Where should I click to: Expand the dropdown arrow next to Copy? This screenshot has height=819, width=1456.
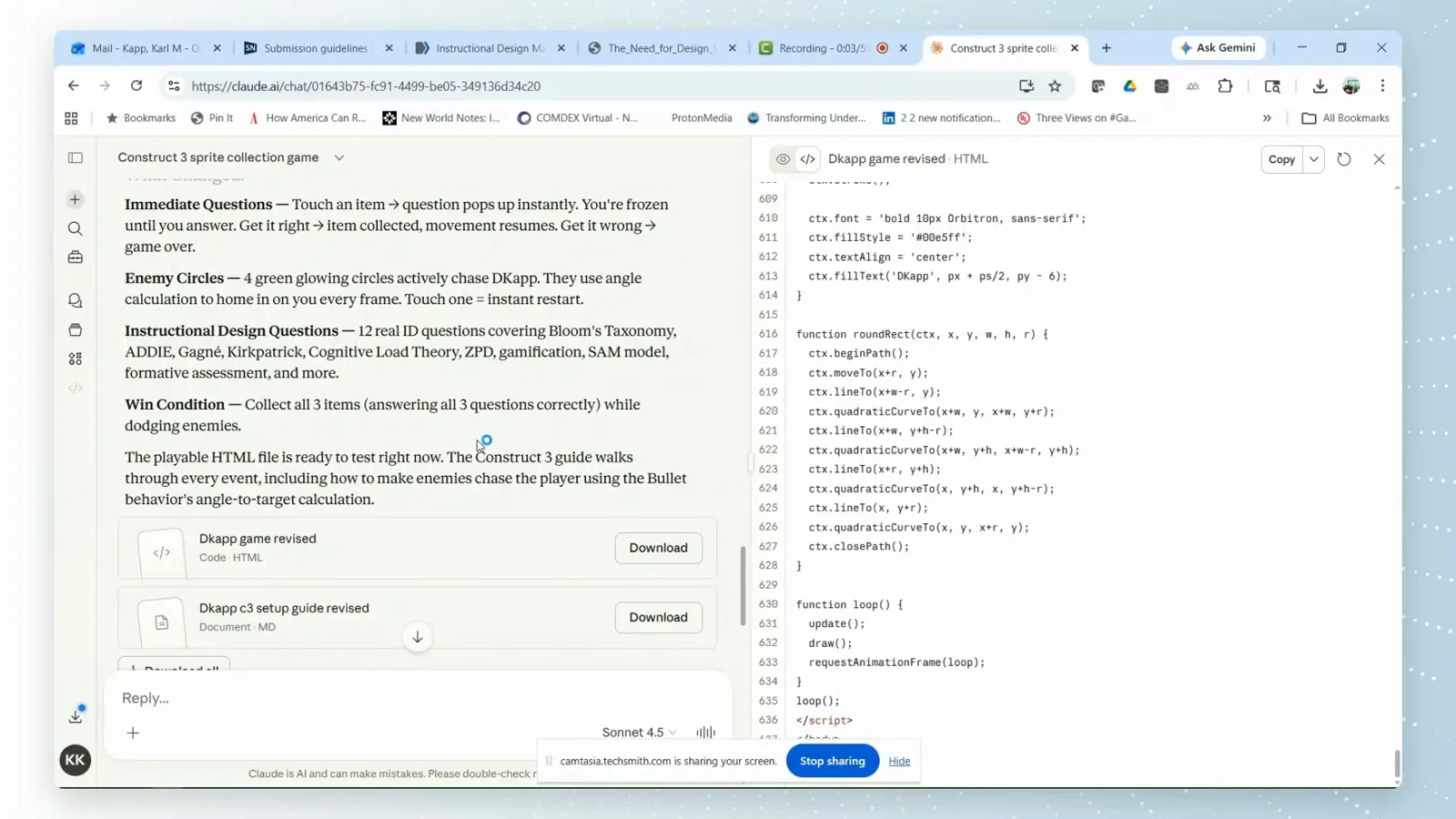1314,159
